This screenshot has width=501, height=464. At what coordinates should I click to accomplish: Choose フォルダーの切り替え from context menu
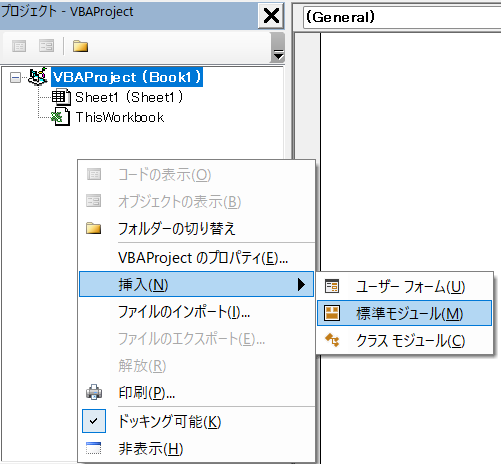point(197,229)
